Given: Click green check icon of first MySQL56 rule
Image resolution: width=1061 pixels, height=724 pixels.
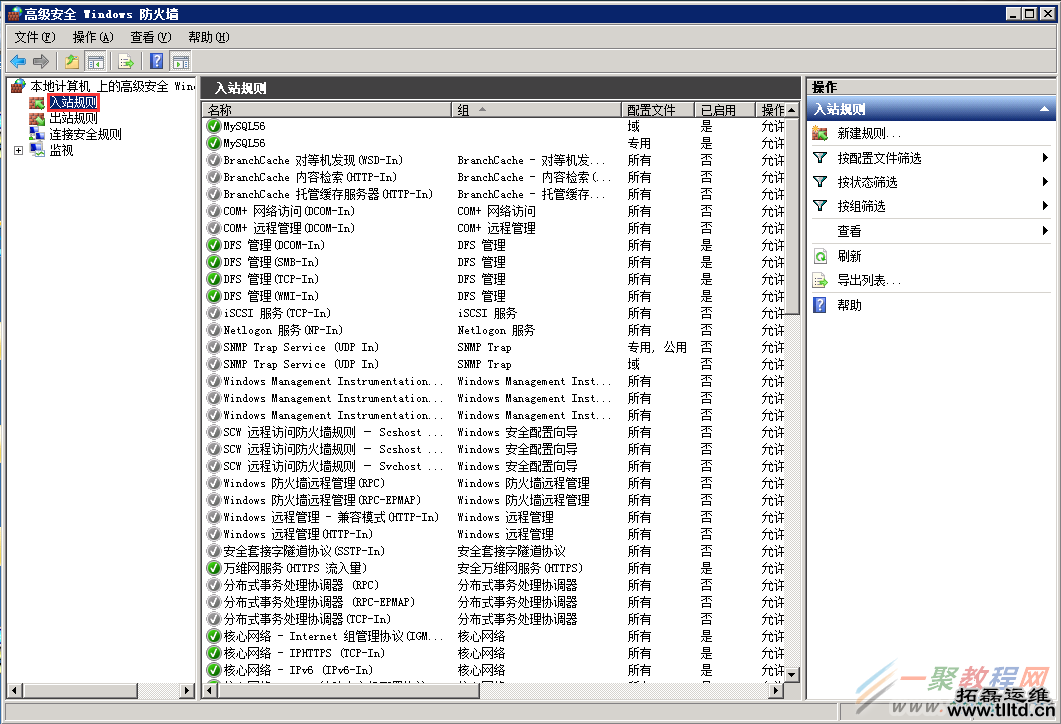Looking at the screenshot, I should click(213, 126).
